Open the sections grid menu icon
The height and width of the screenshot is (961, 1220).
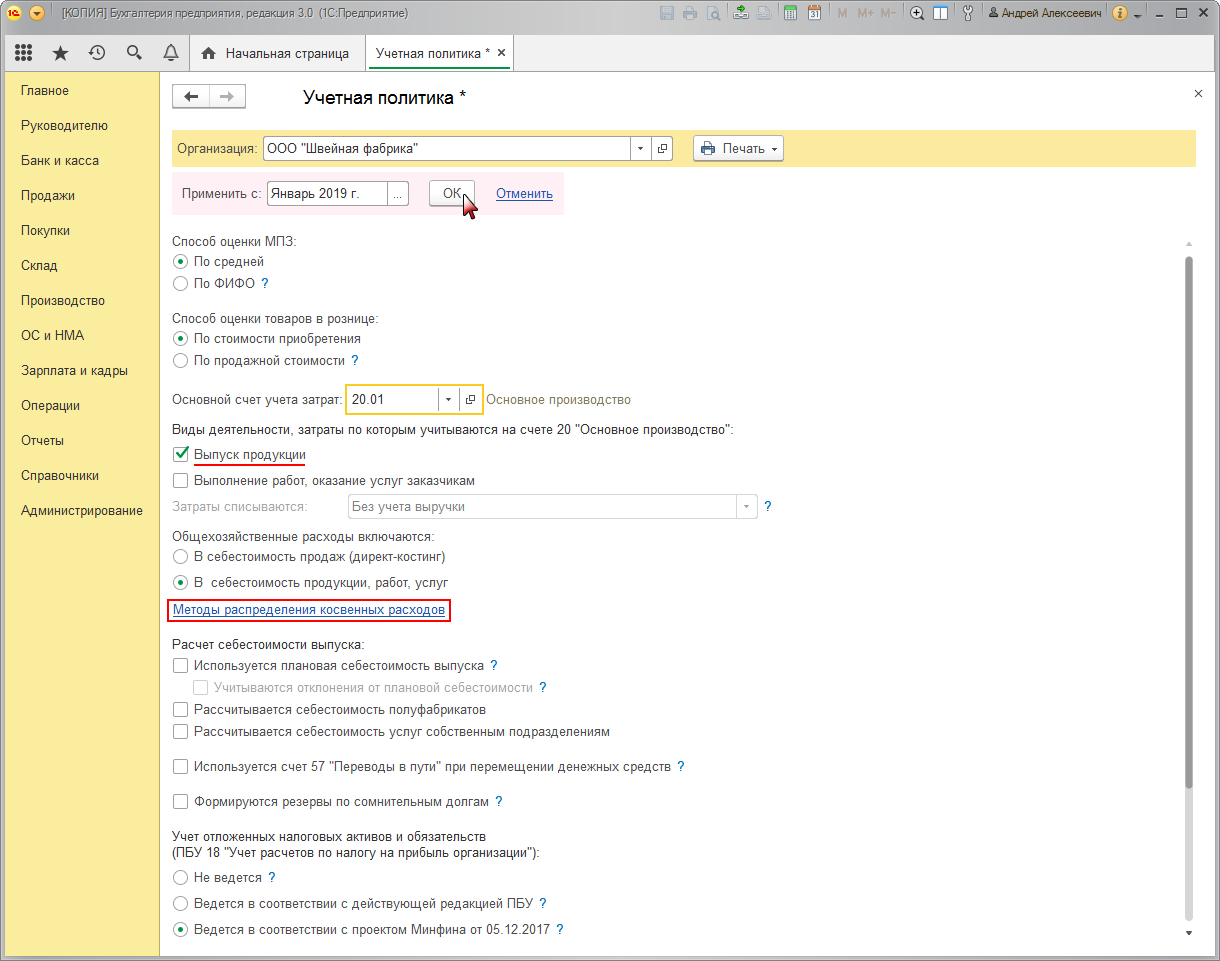[24, 53]
